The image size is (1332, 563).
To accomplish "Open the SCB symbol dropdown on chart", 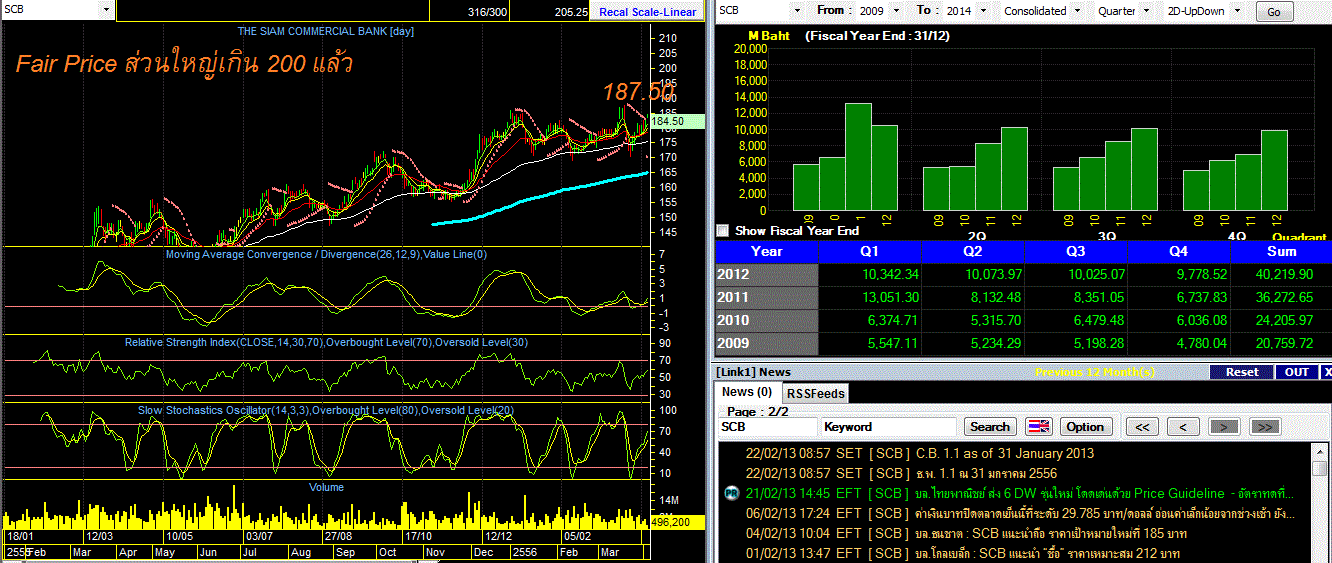I will (x=106, y=10).
